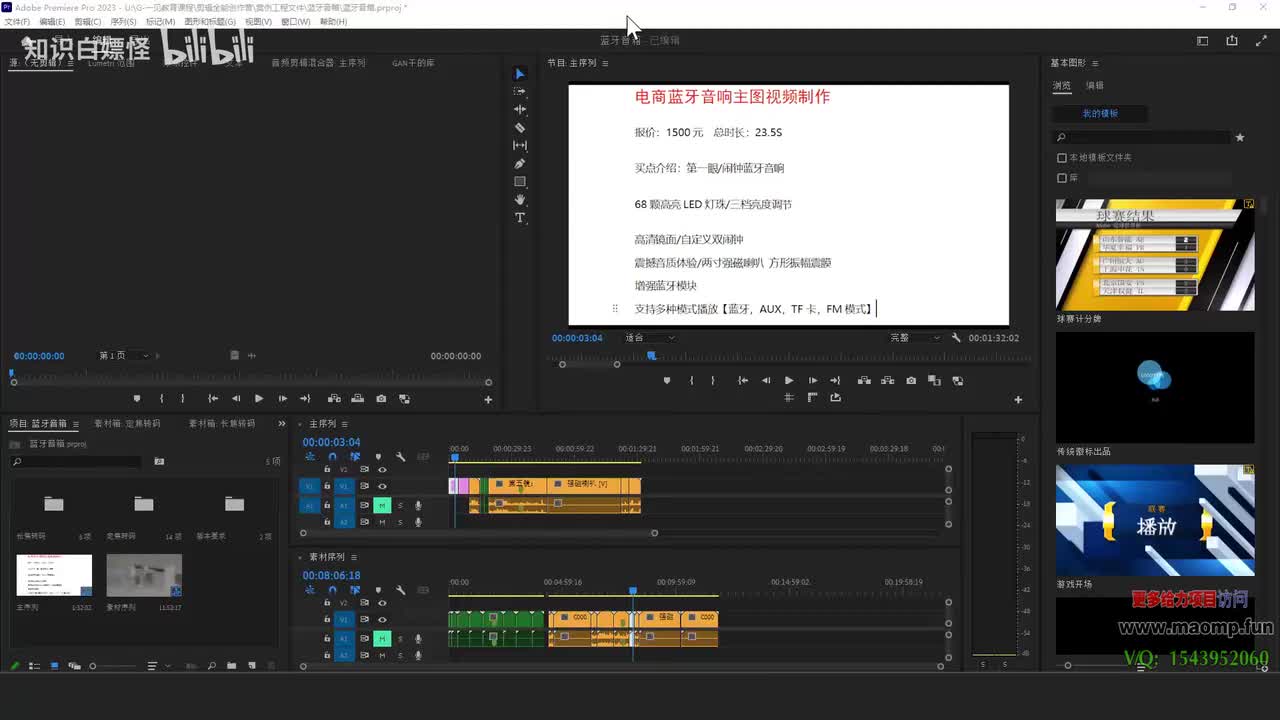This screenshot has width=1280, height=720.
Task: Click Essential Graphics search field
Action: 1142,137
